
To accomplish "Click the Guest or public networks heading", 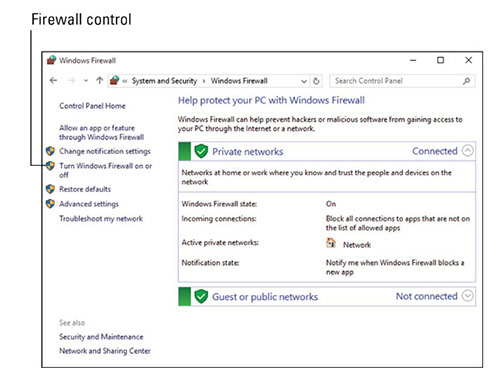I will click(x=265, y=297).
